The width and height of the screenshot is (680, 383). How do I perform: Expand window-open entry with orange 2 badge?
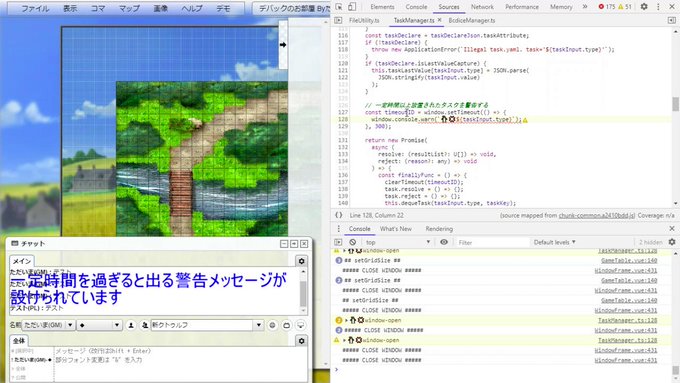346,321
